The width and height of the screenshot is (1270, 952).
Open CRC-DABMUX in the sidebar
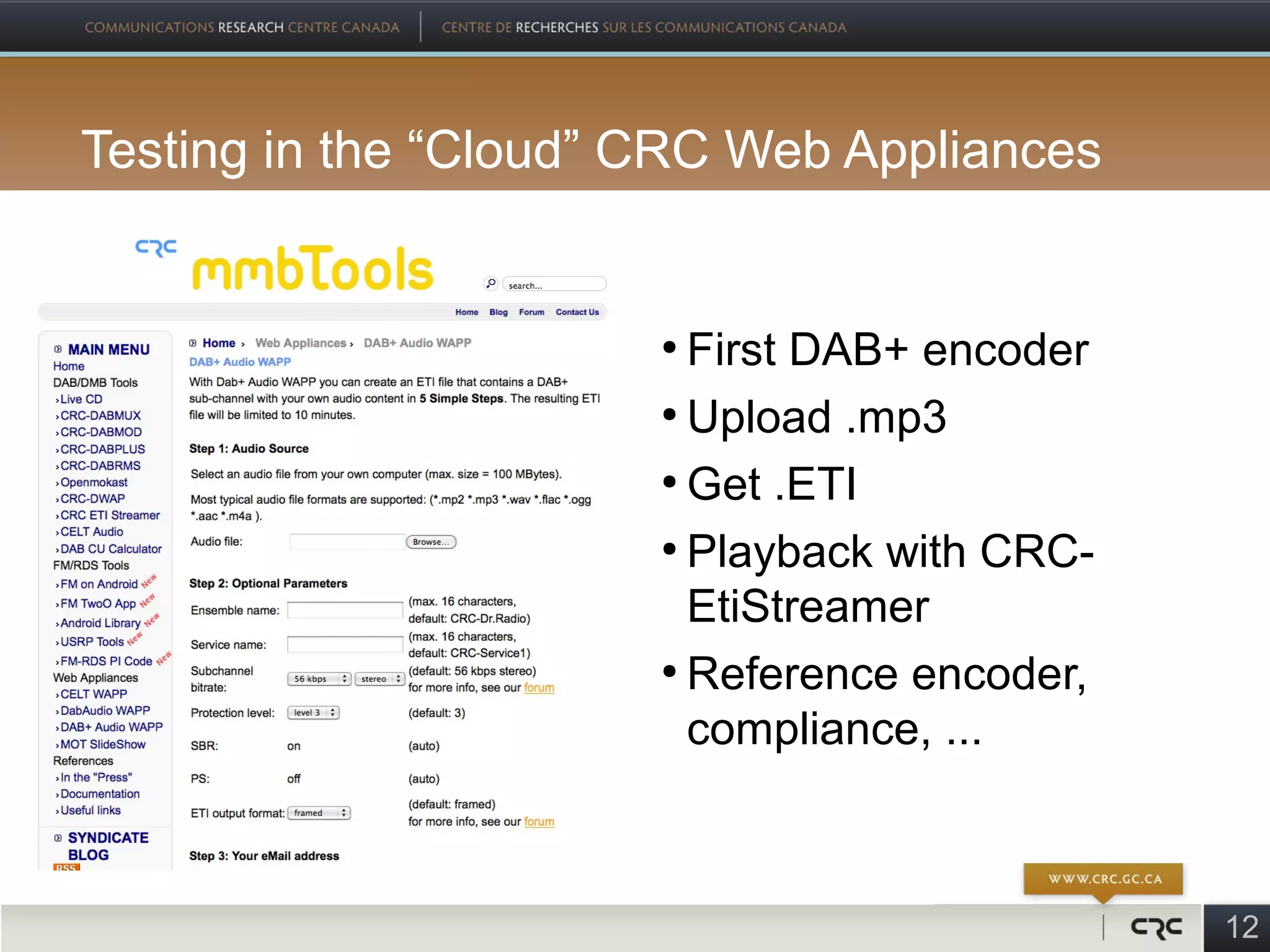(100, 415)
